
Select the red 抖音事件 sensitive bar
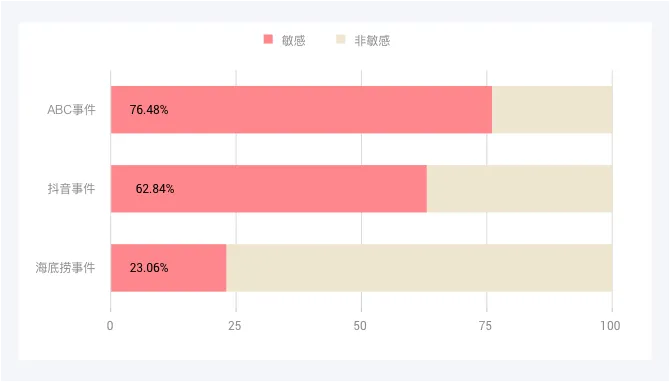click(269, 189)
